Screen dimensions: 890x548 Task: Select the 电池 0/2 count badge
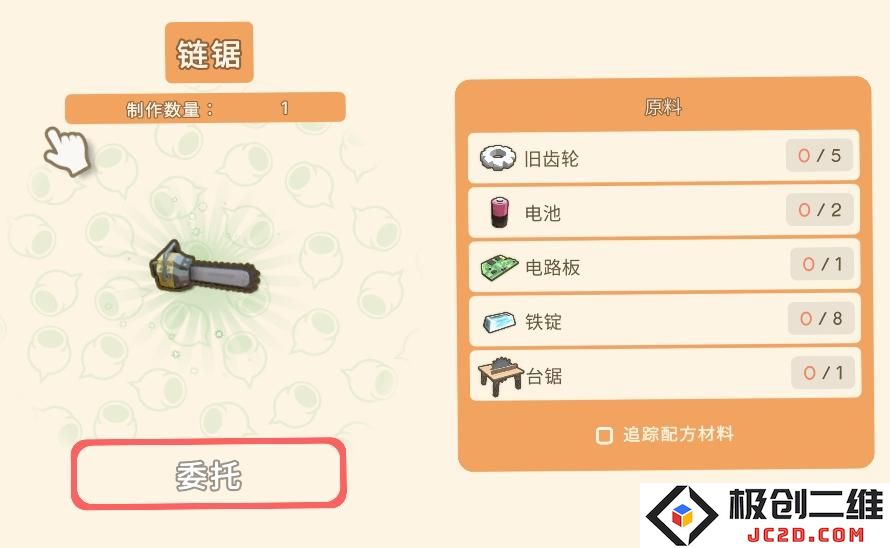coord(820,210)
